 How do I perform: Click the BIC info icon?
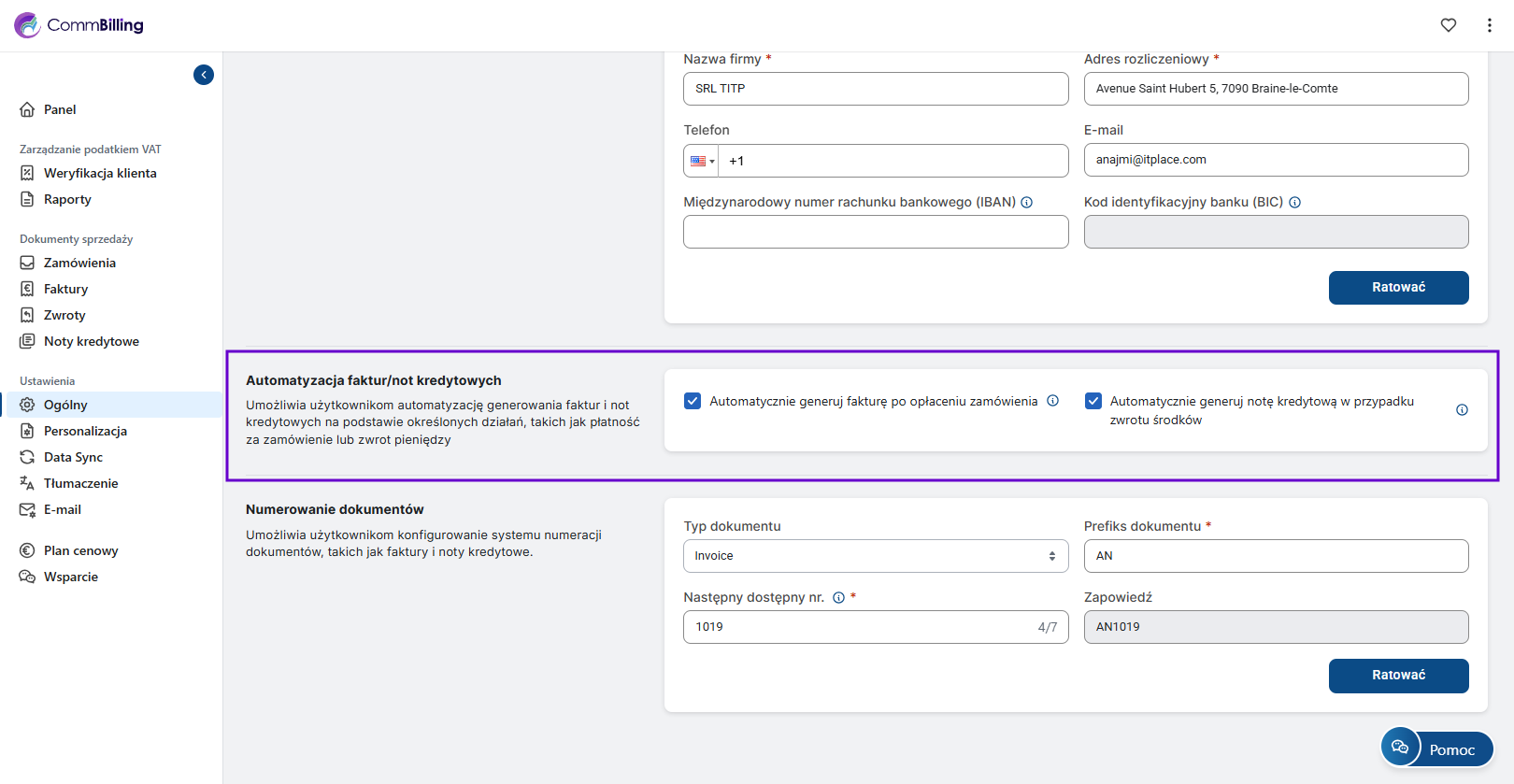tap(1294, 203)
